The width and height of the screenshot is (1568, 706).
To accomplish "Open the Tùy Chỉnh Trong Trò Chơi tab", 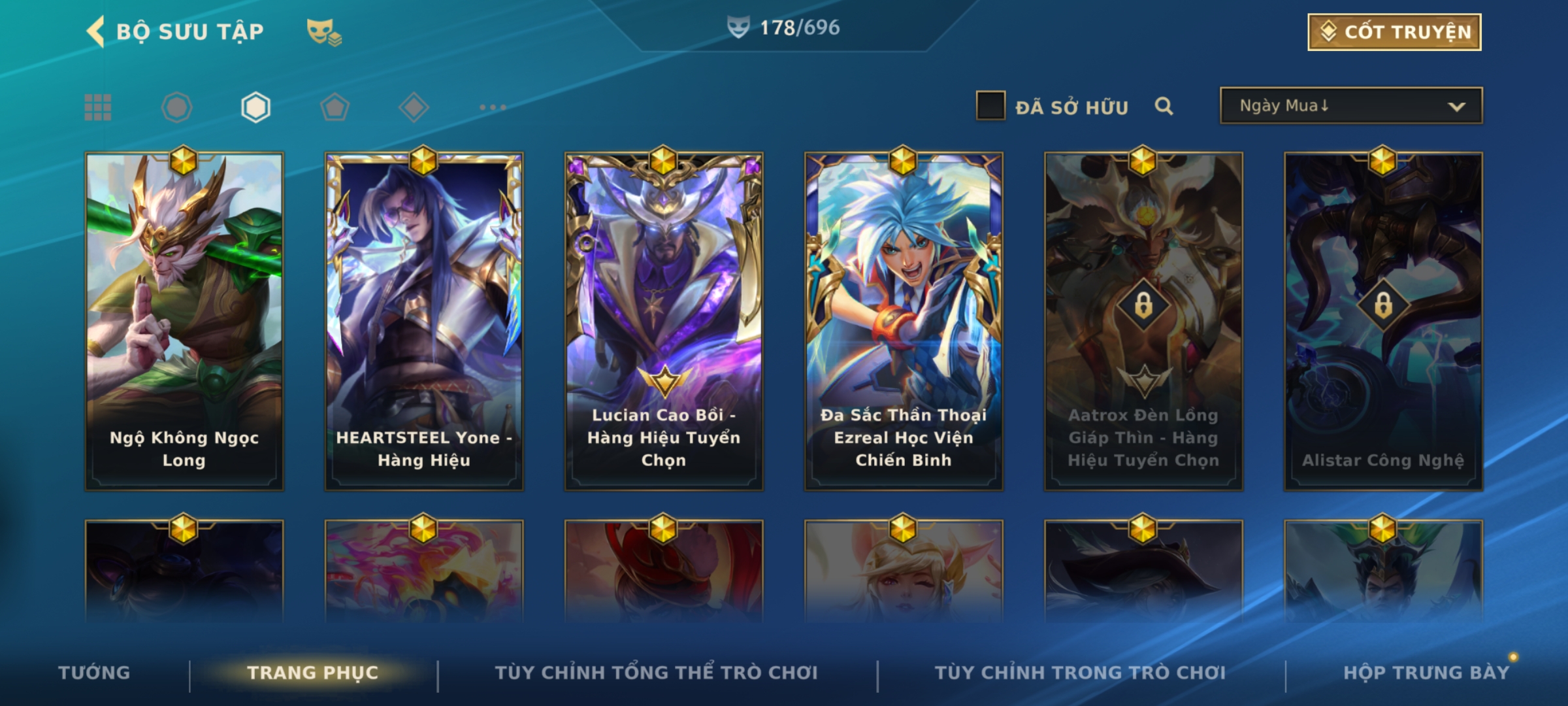I will [1080, 673].
